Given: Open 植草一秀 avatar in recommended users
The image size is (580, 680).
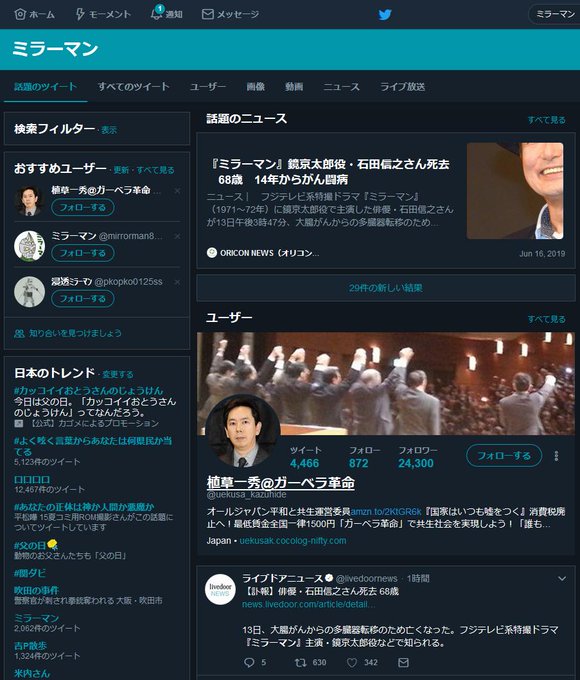Looking at the screenshot, I should pyautogui.click(x=29, y=200).
